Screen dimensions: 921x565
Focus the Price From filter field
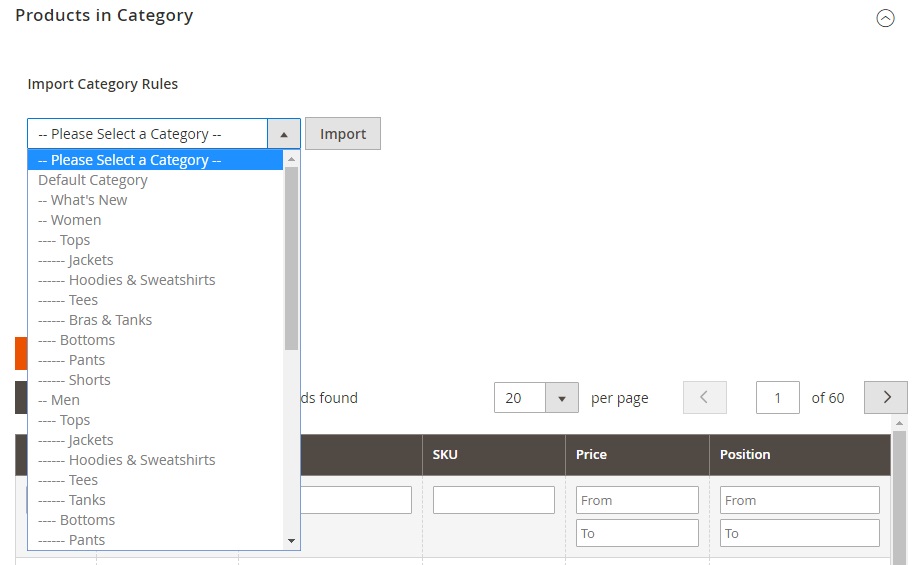(637, 500)
